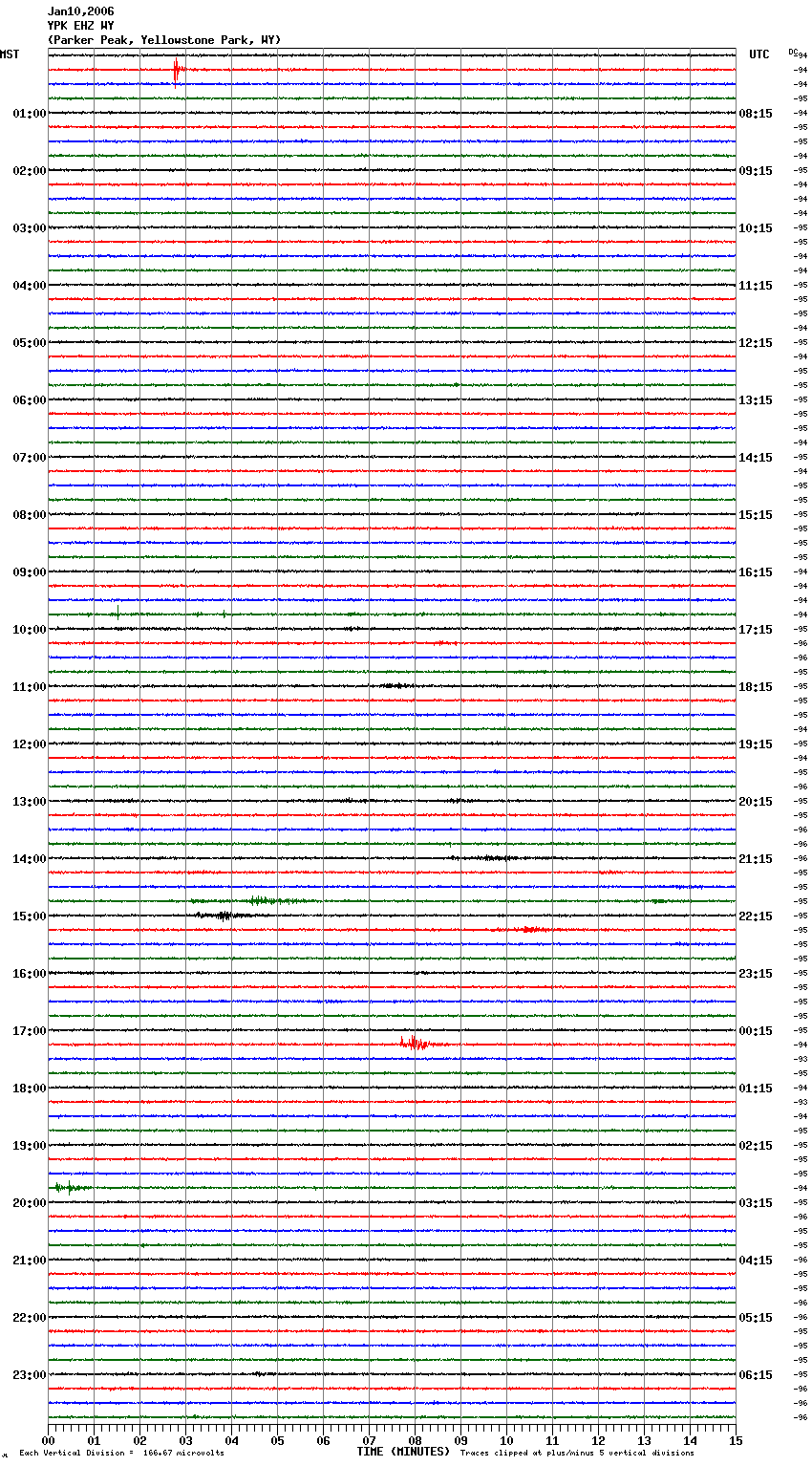Click minute 08 on the bottom axis
The image size is (812, 1466).
pyautogui.click(x=415, y=1440)
